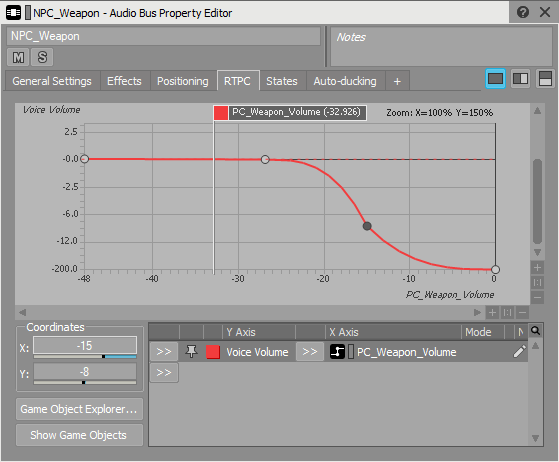
Task: Mute the NPC_Weapon bus with M button
Action: pos(18,57)
